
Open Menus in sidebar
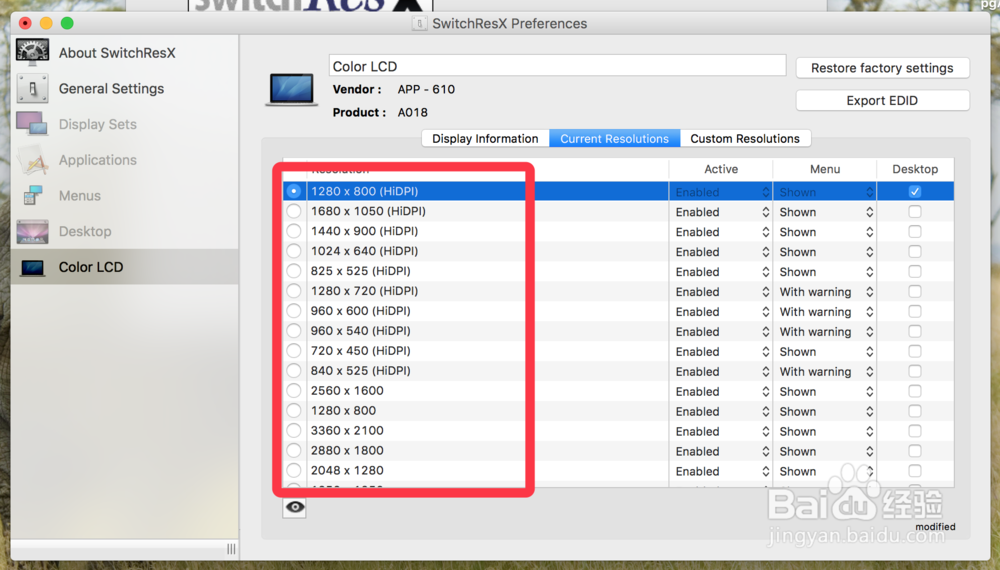pyautogui.click(x=80, y=196)
